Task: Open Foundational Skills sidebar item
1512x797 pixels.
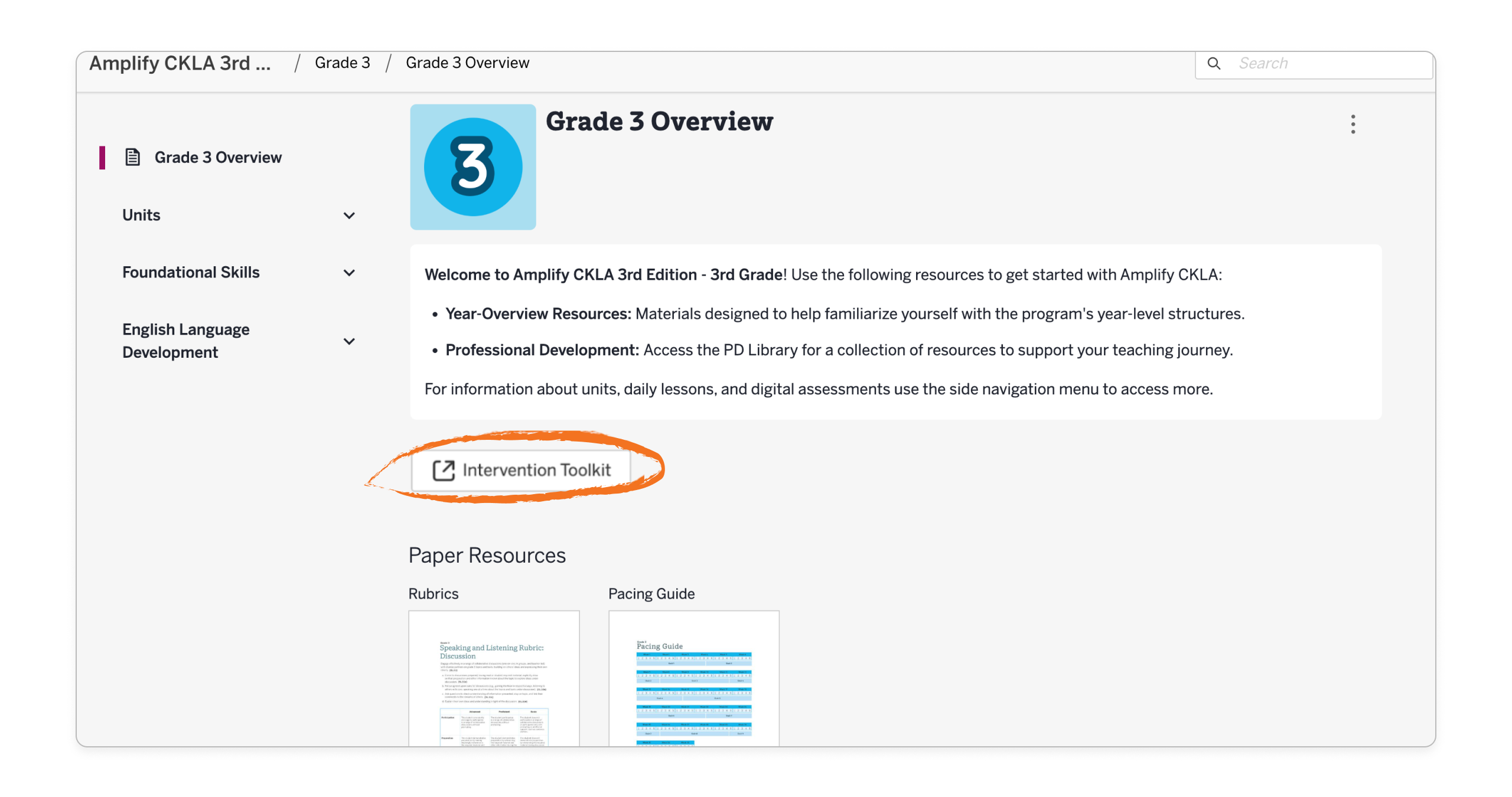Action: click(191, 272)
